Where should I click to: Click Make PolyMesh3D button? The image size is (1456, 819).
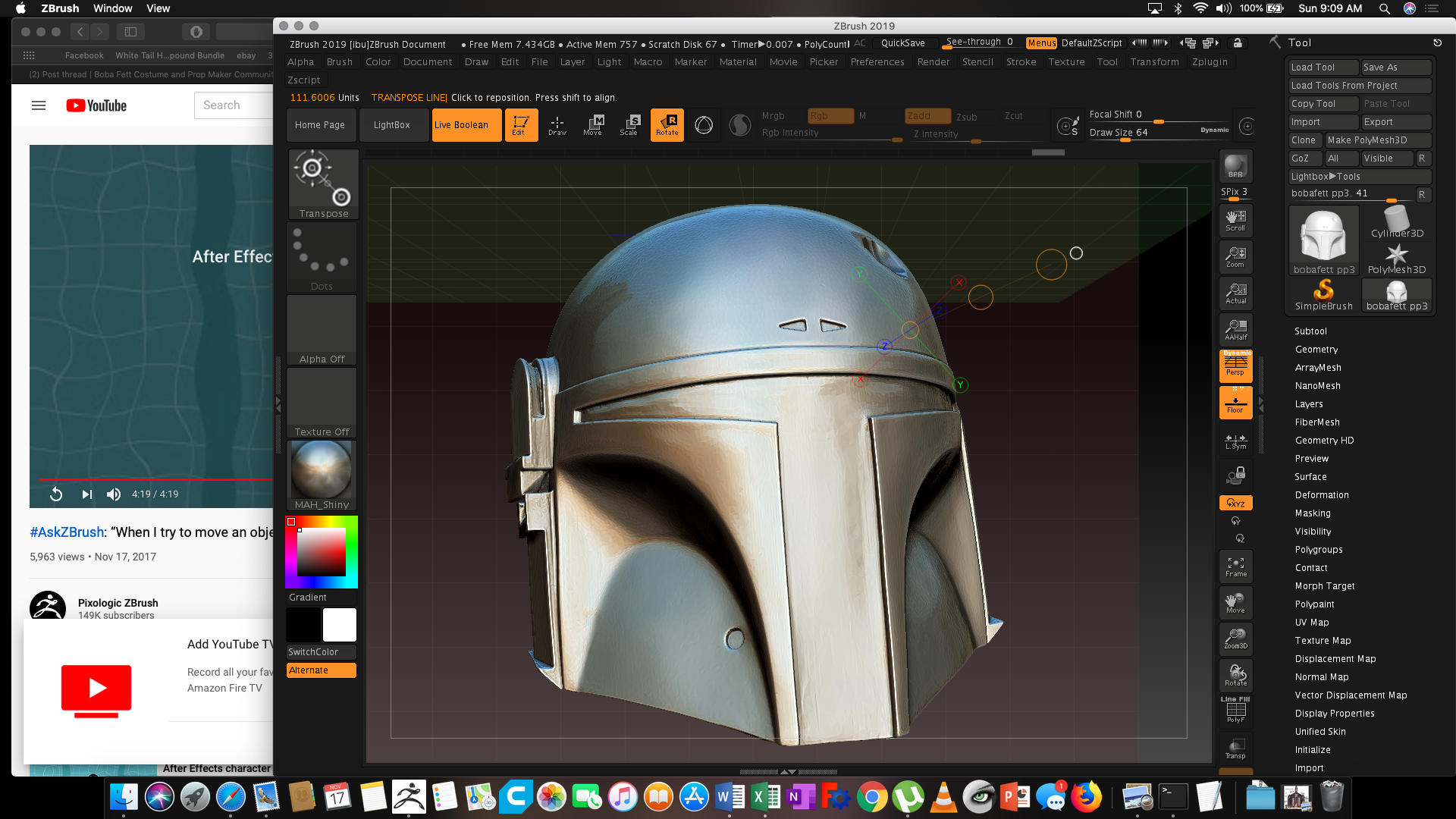click(1378, 140)
